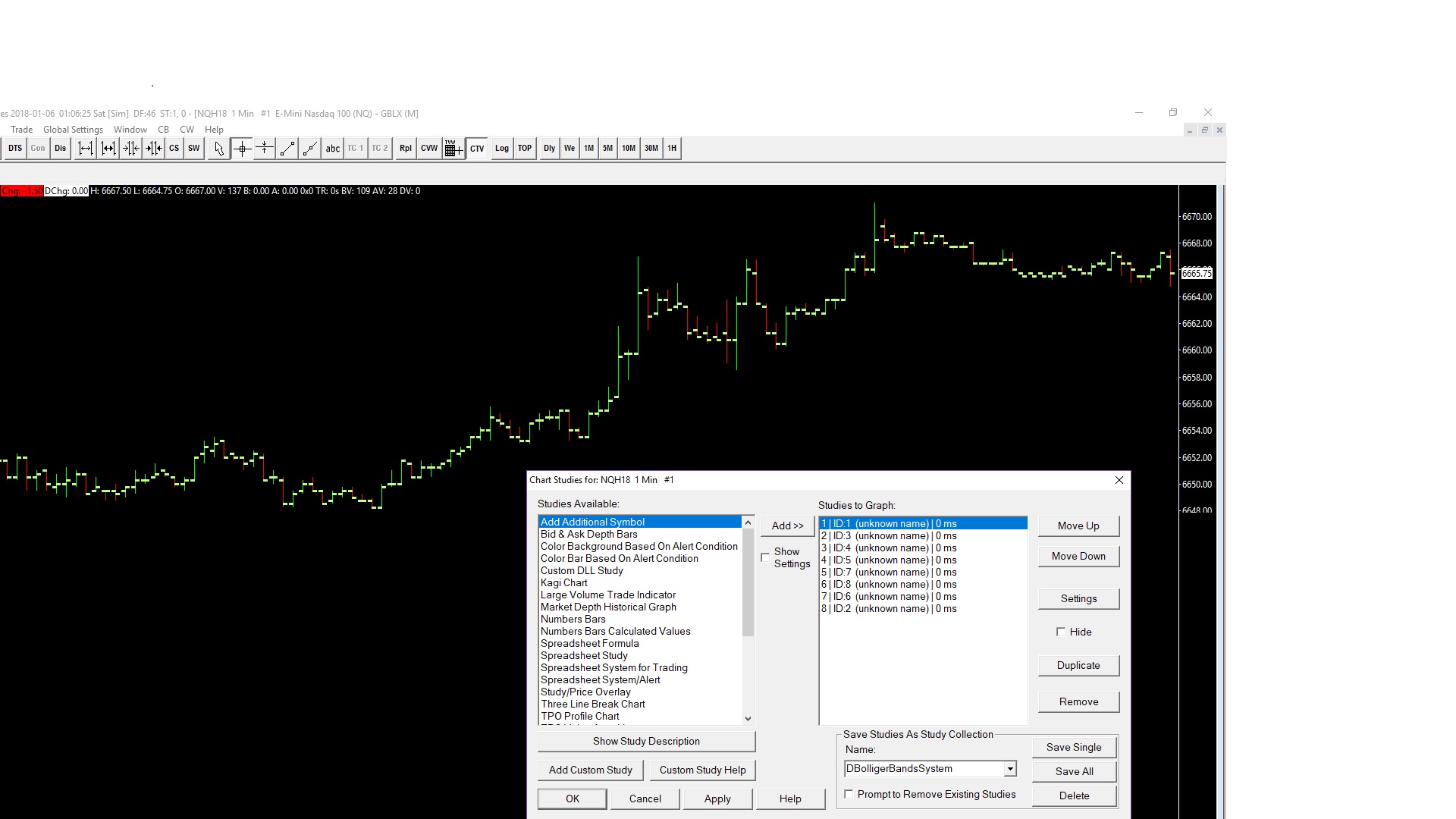Click the Studies Available scroll up arrow
The height and width of the screenshot is (819, 1456).
(x=748, y=522)
